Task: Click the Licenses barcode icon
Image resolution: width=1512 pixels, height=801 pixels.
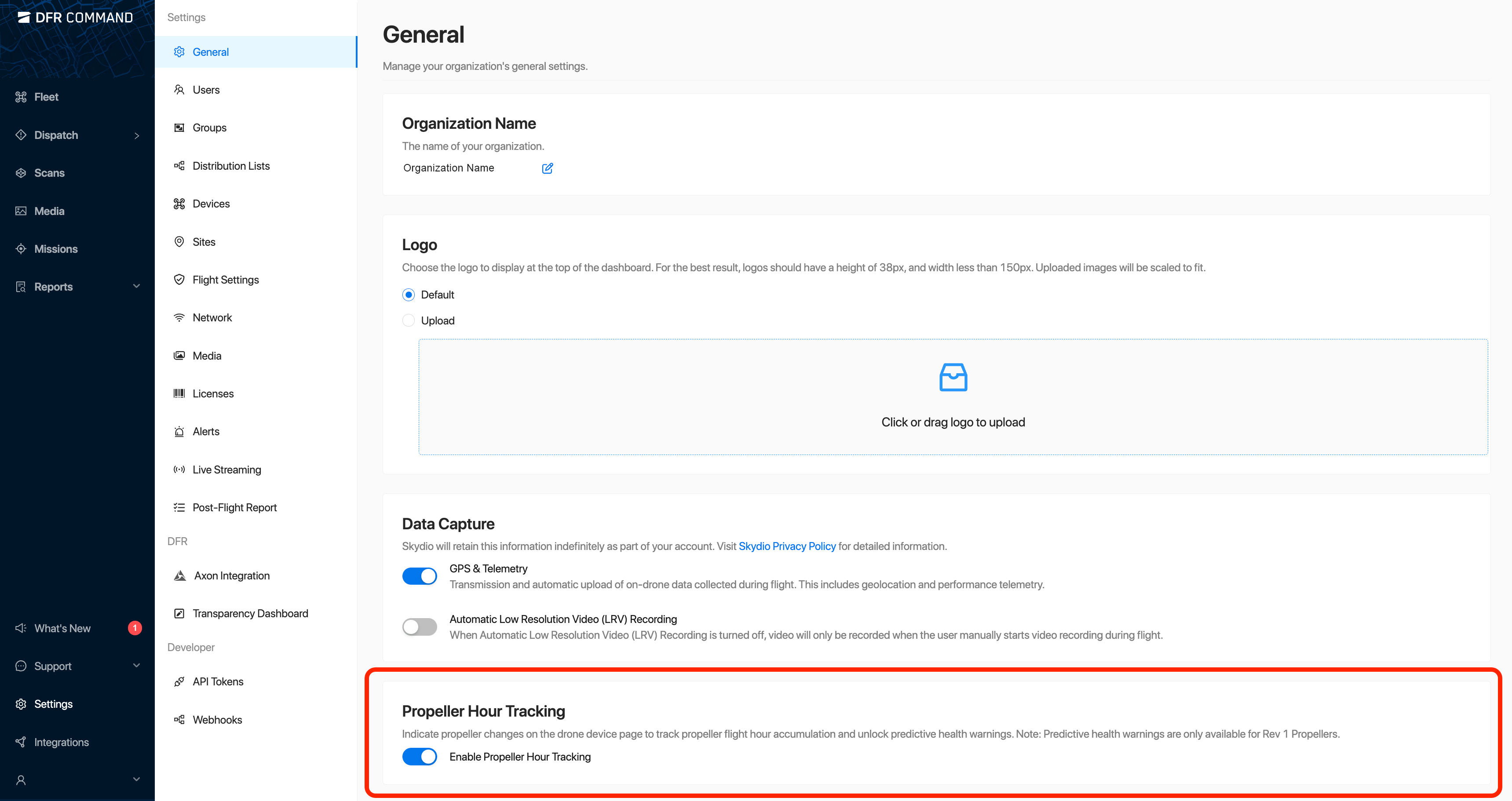Action: tap(179, 393)
